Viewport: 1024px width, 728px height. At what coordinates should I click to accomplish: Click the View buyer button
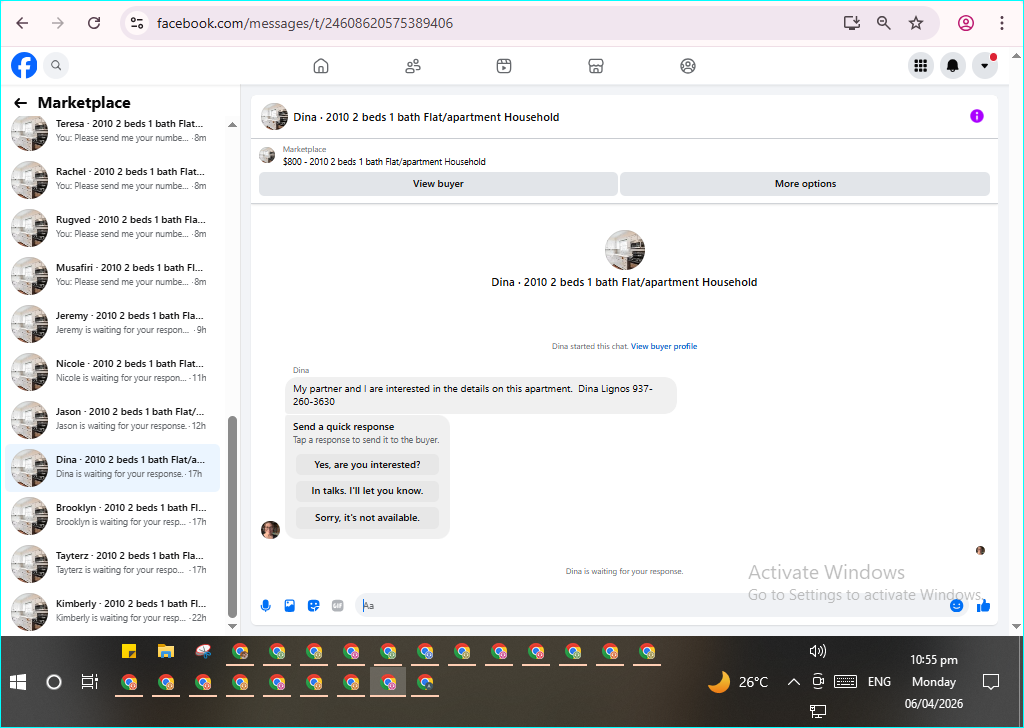tap(438, 184)
